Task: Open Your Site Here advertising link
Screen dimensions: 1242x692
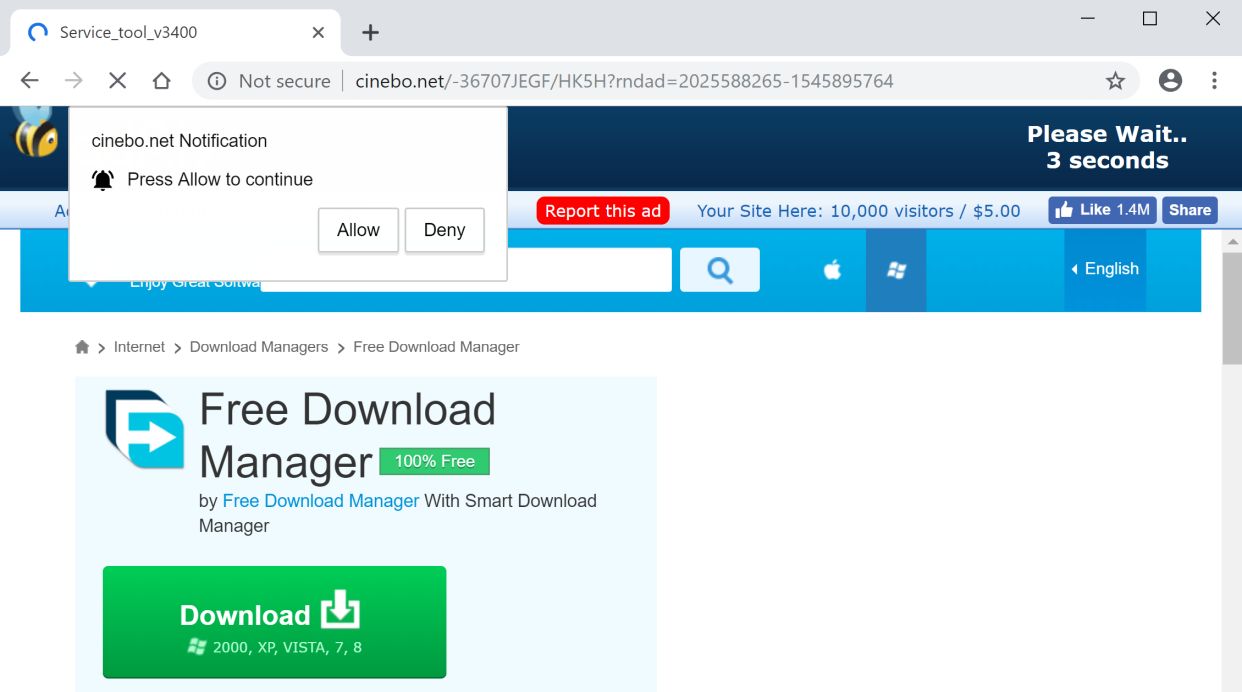Action: [858, 211]
